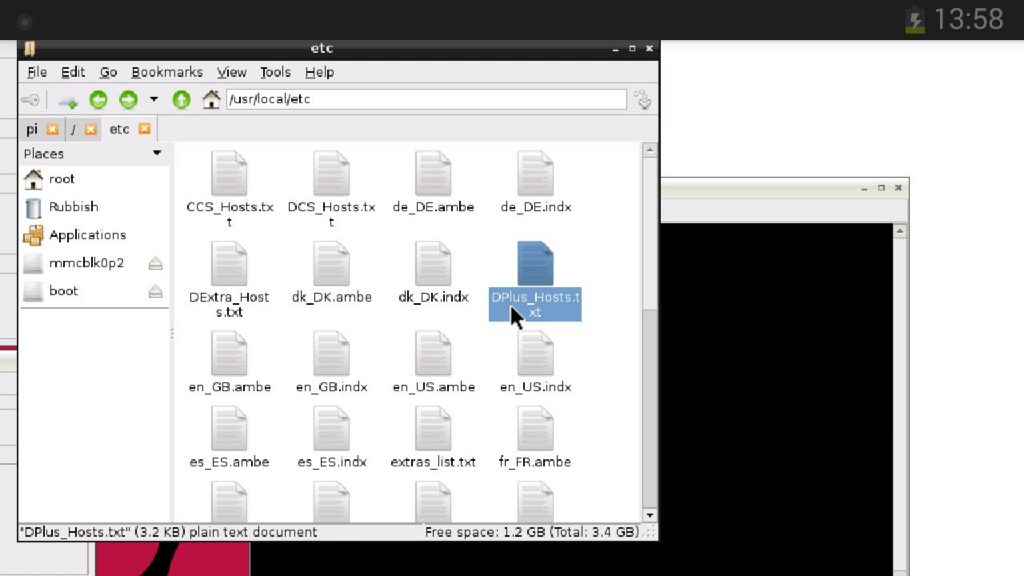This screenshot has height=576, width=1024.
Task: Click the file list scrollbar up arrow
Action: (649, 150)
